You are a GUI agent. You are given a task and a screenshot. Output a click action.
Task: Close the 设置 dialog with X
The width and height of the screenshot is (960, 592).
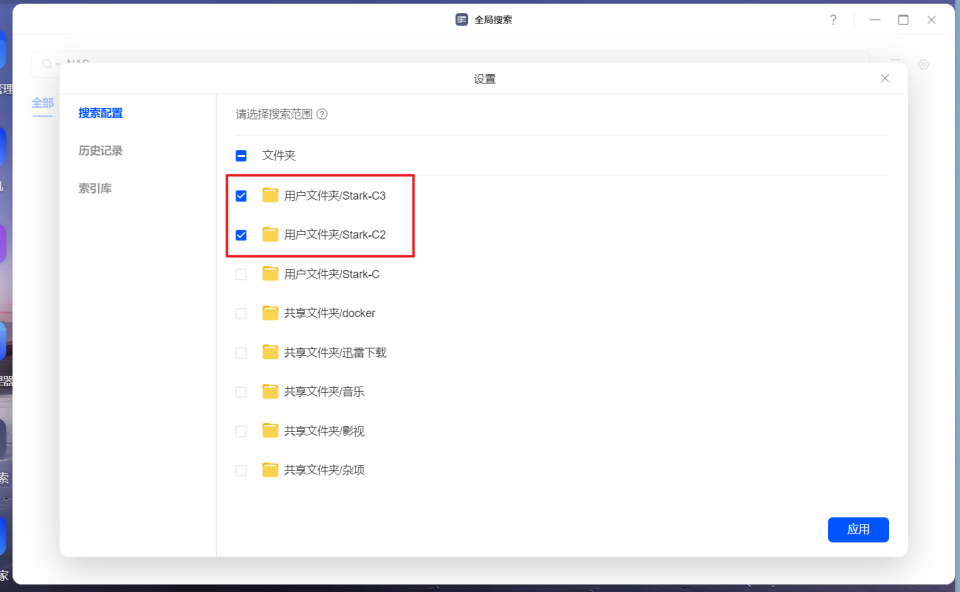pyautogui.click(x=885, y=78)
